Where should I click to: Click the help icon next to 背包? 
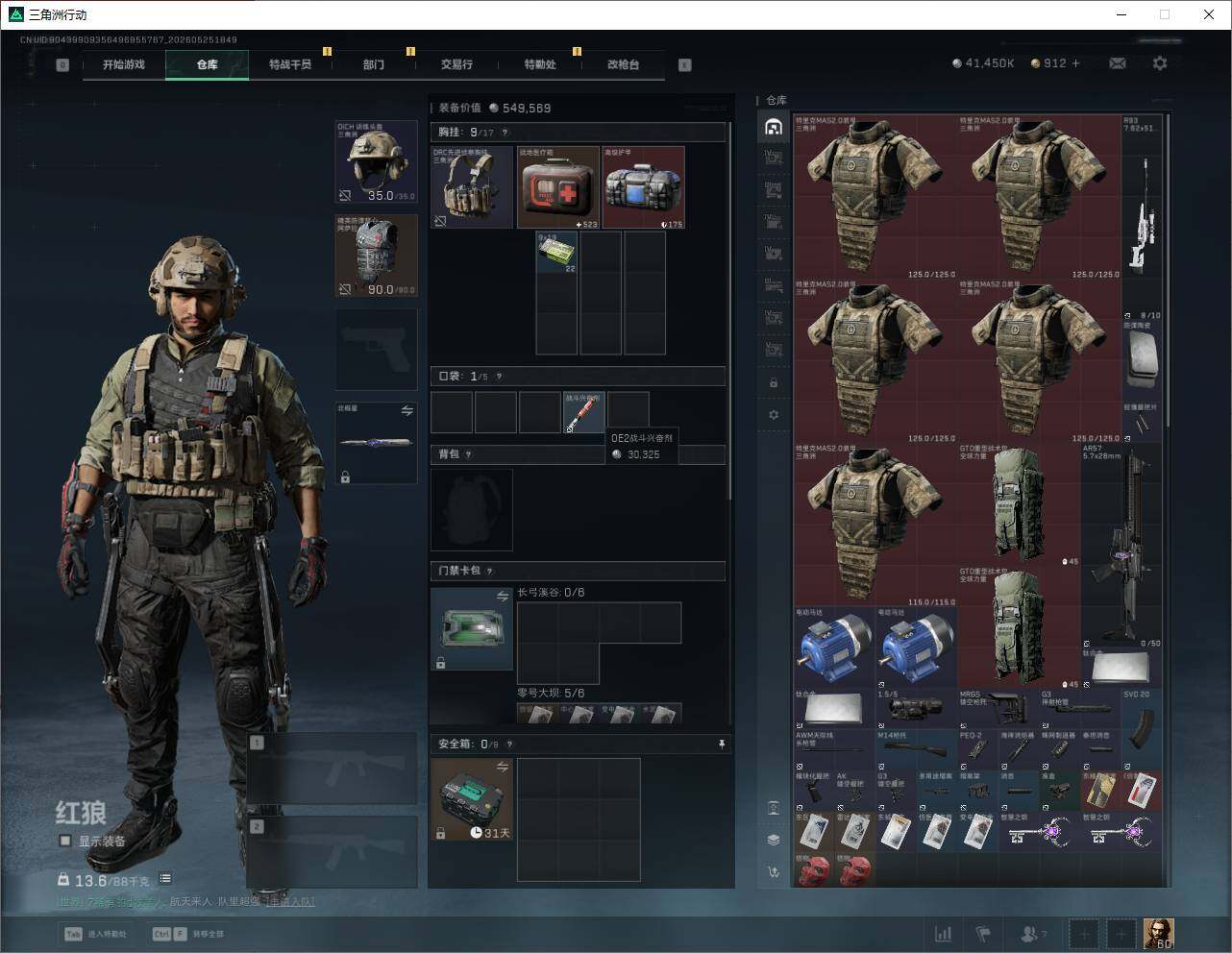pyautogui.click(x=468, y=454)
